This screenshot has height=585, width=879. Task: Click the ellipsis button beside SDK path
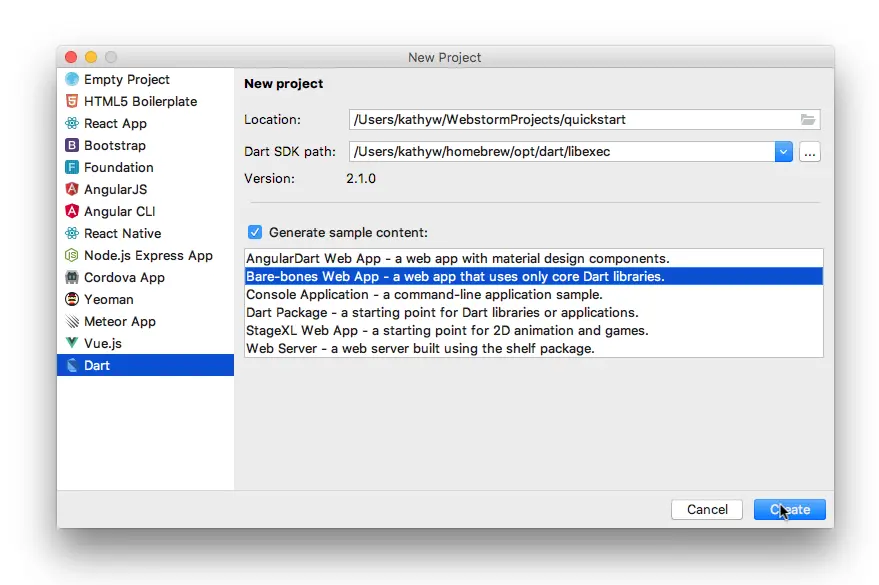point(810,152)
